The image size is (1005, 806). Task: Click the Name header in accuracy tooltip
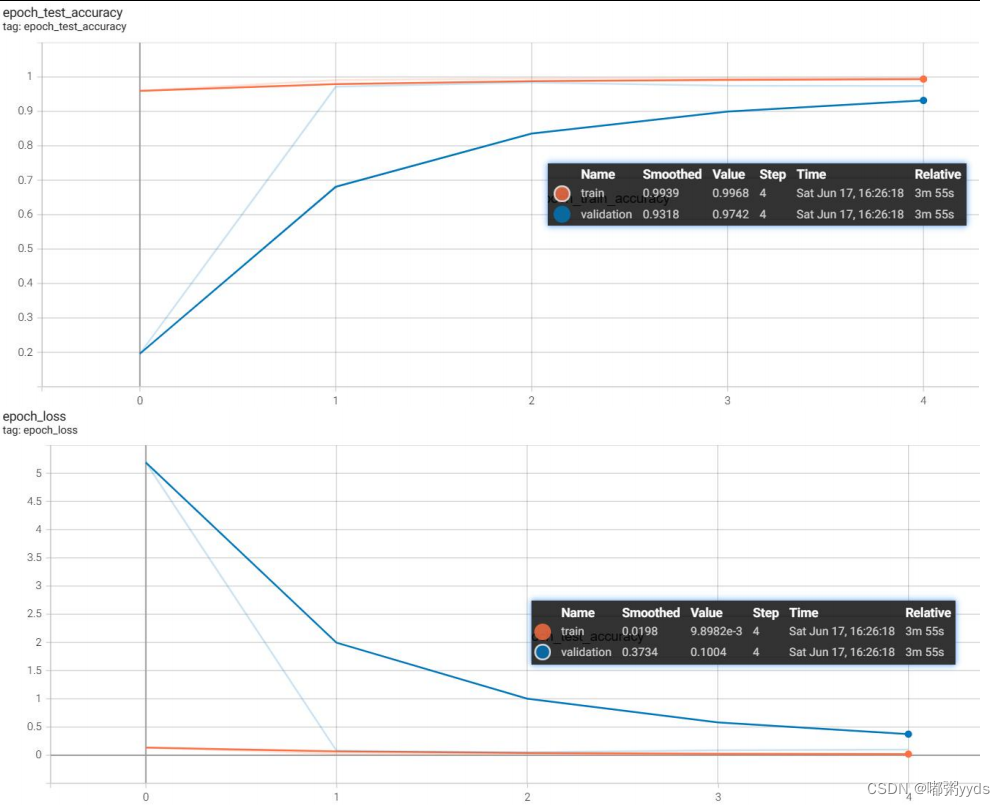coord(597,174)
